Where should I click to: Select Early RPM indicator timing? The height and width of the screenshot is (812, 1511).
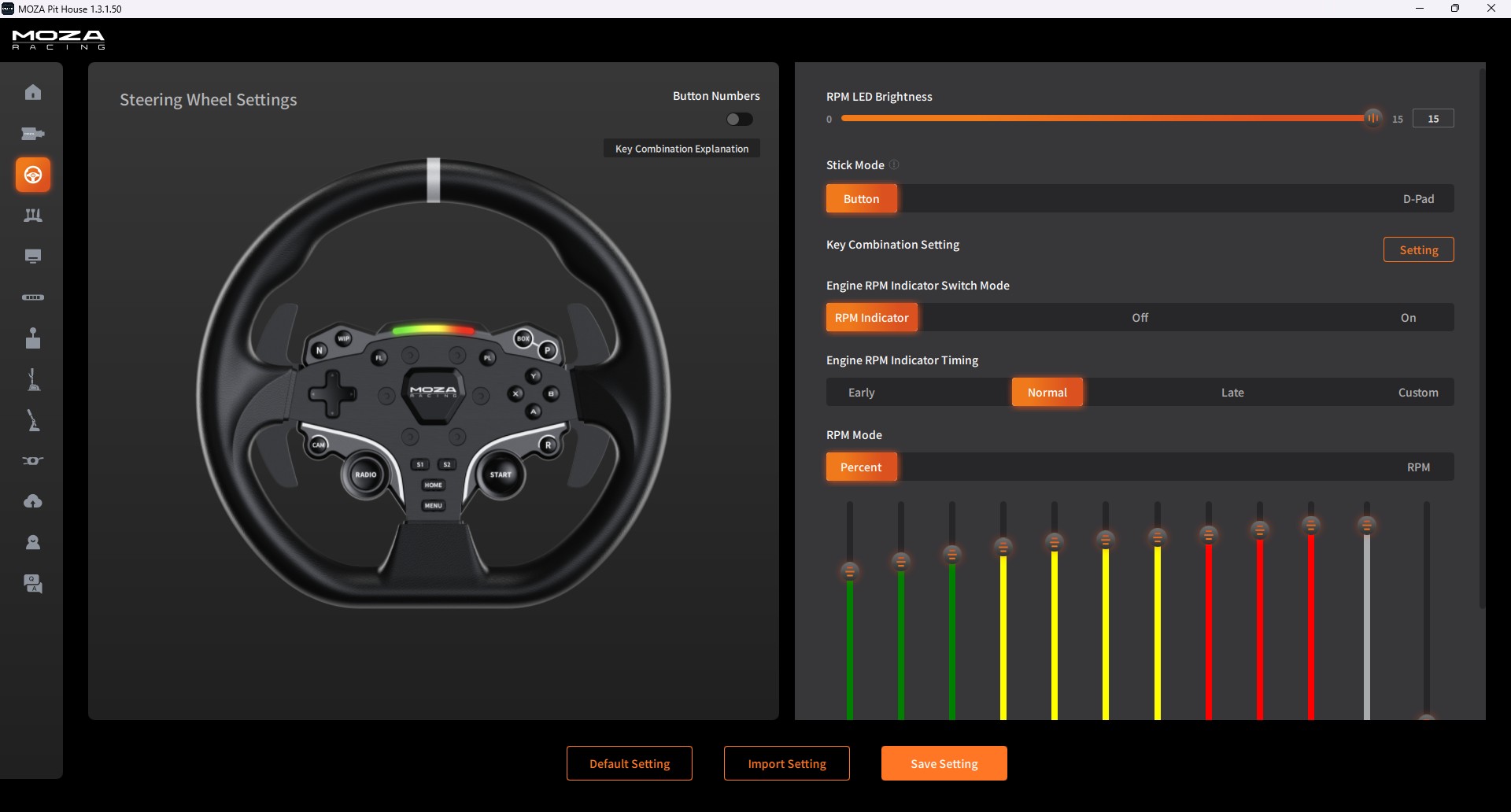click(861, 393)
